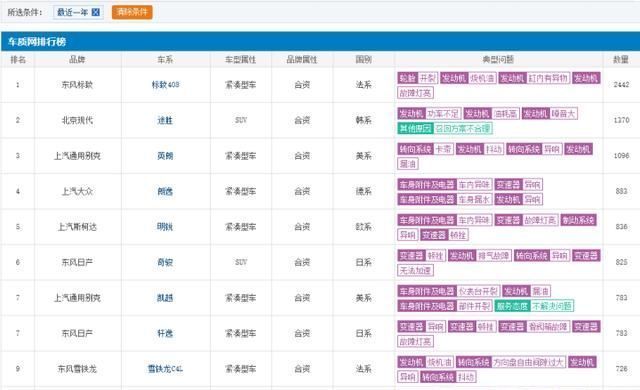Open the 奇骏 car series link
This screenshot has width=640, height=390.
[x=165, y=262]
